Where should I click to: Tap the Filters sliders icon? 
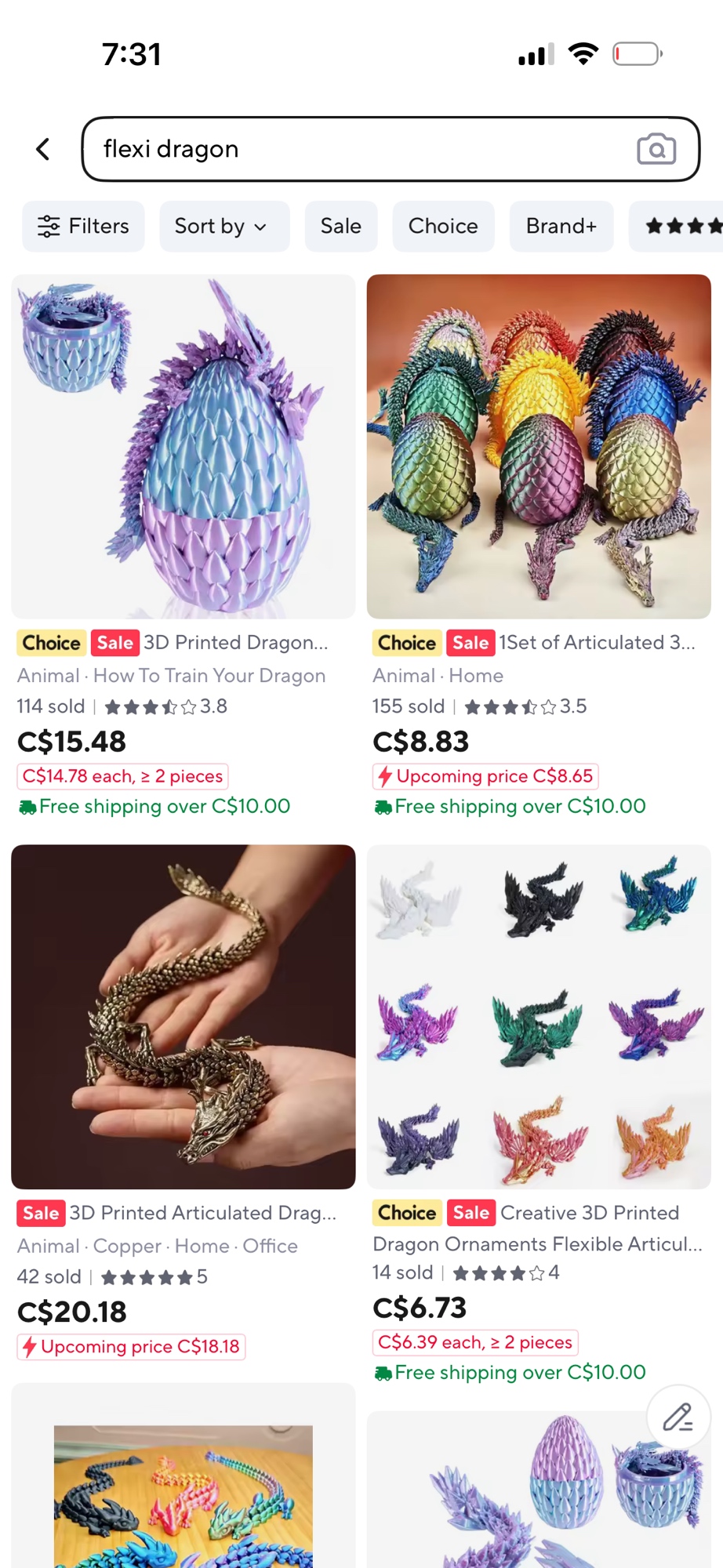coord(49,226)
